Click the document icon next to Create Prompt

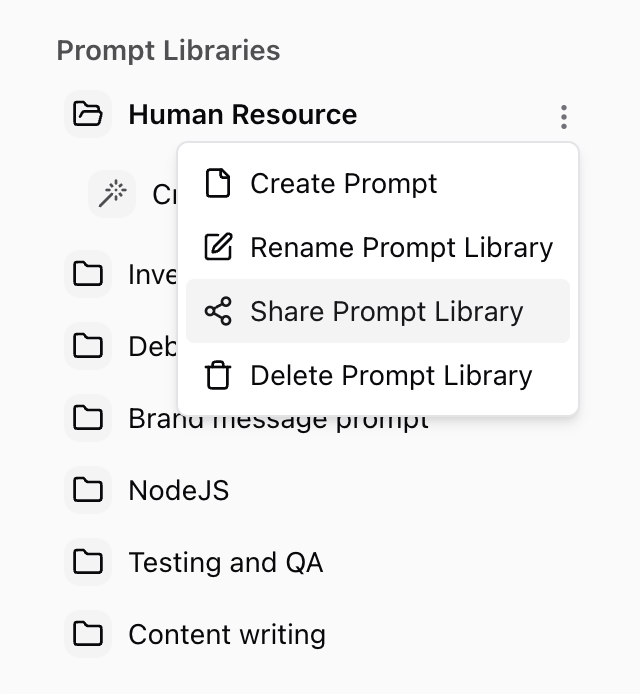(x=217, y=184)
